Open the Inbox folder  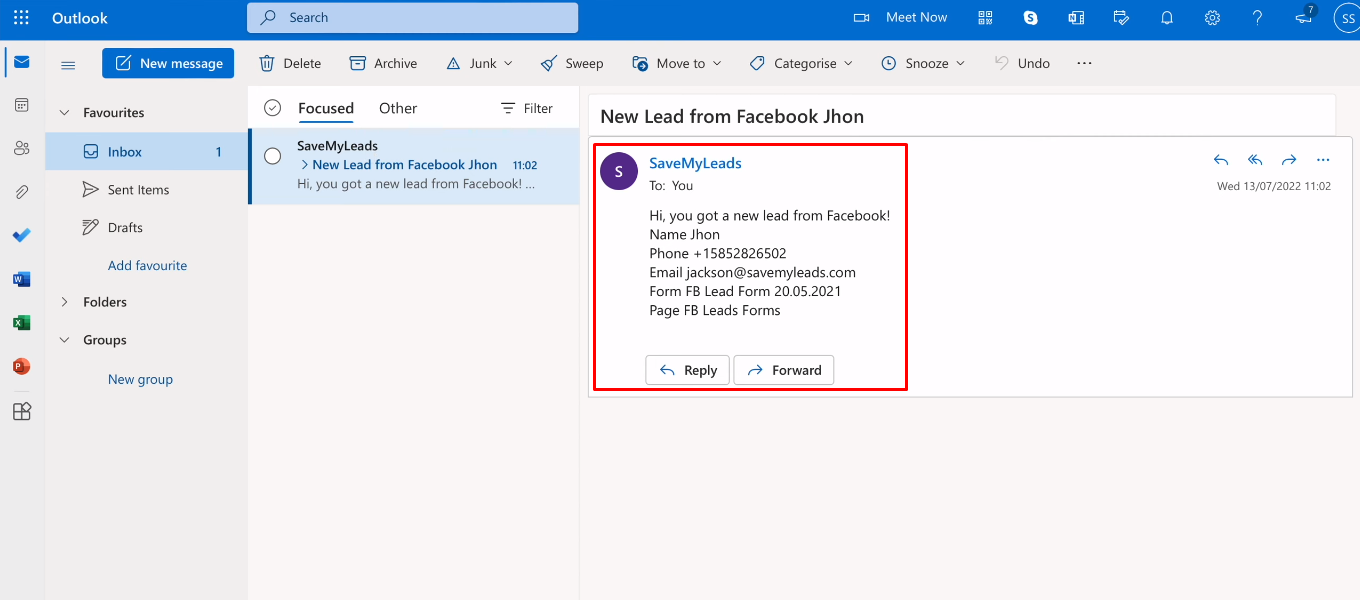(x=147, y=152)
